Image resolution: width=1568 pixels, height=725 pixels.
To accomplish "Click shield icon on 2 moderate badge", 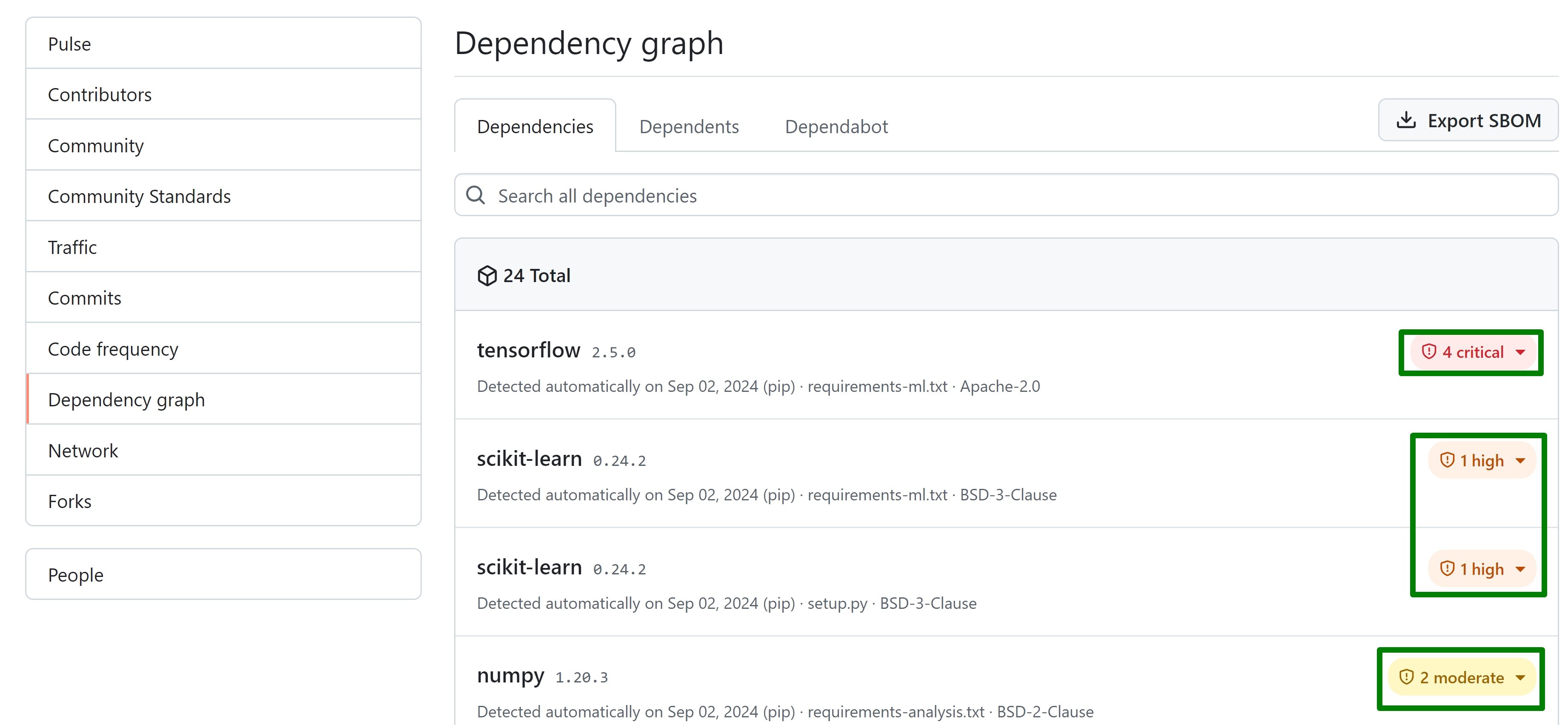I will [1407, 676].
